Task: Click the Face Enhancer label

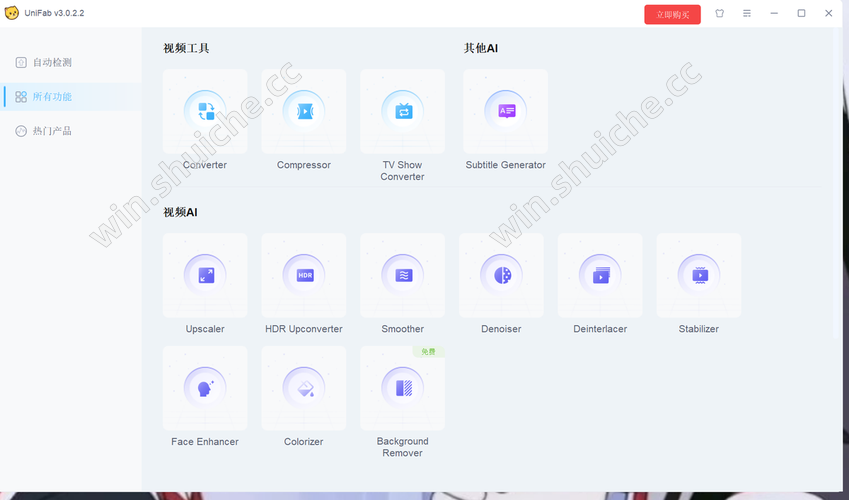Action: click(205, 441)
